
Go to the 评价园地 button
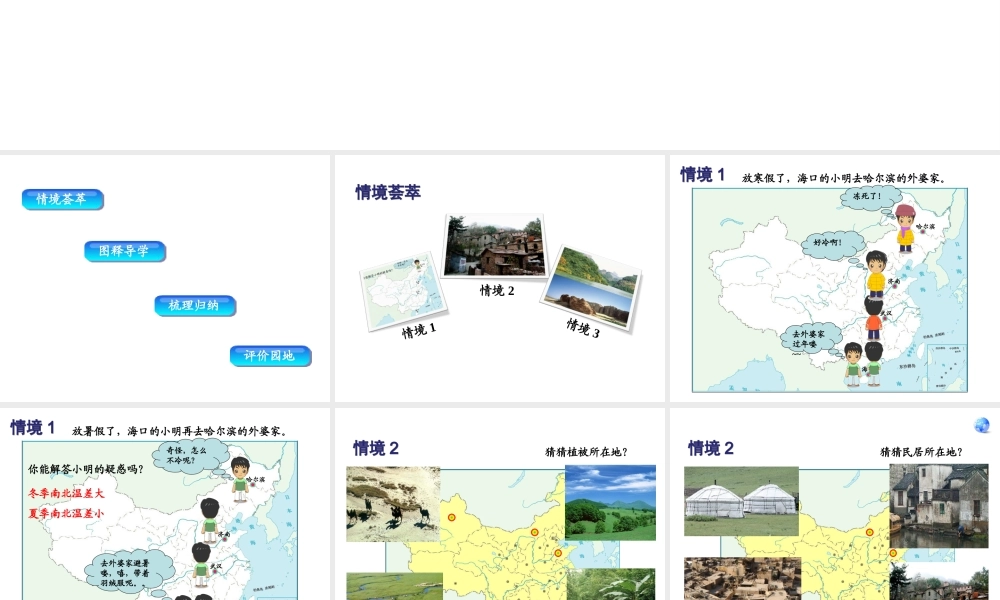click(x=270, y=356)
